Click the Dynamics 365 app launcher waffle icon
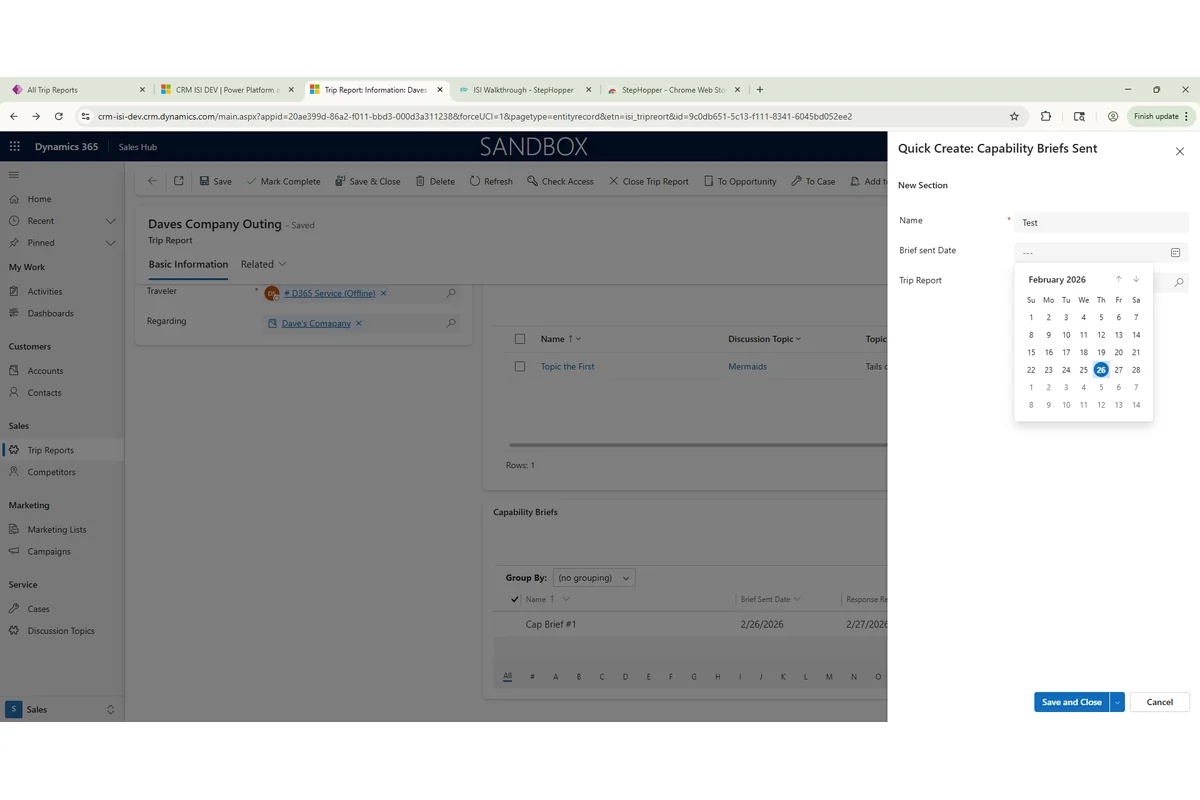The width and height of the screenshot is (1200, 800). (x=14, y=146)
